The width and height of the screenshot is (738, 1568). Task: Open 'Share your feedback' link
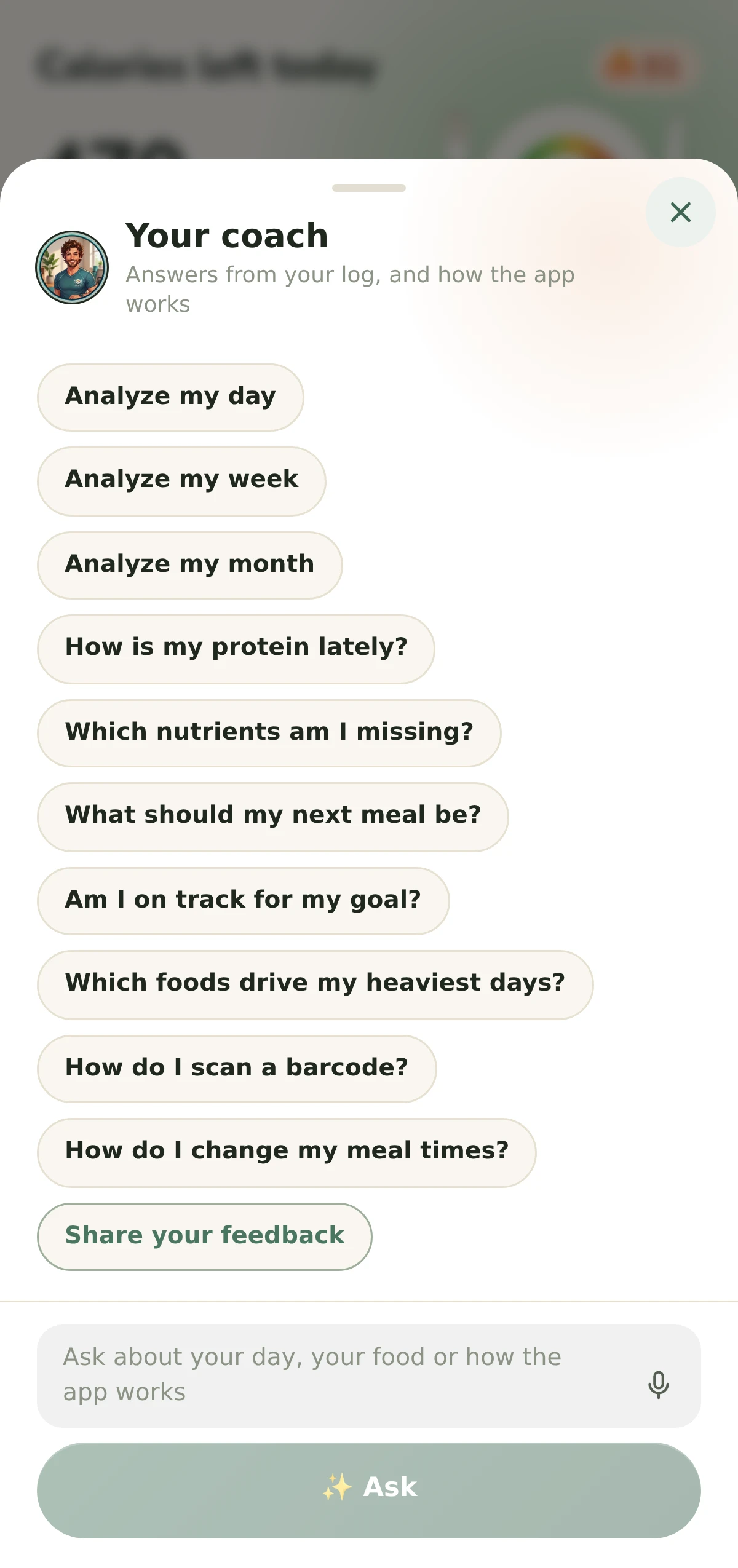coord(205,1237)
